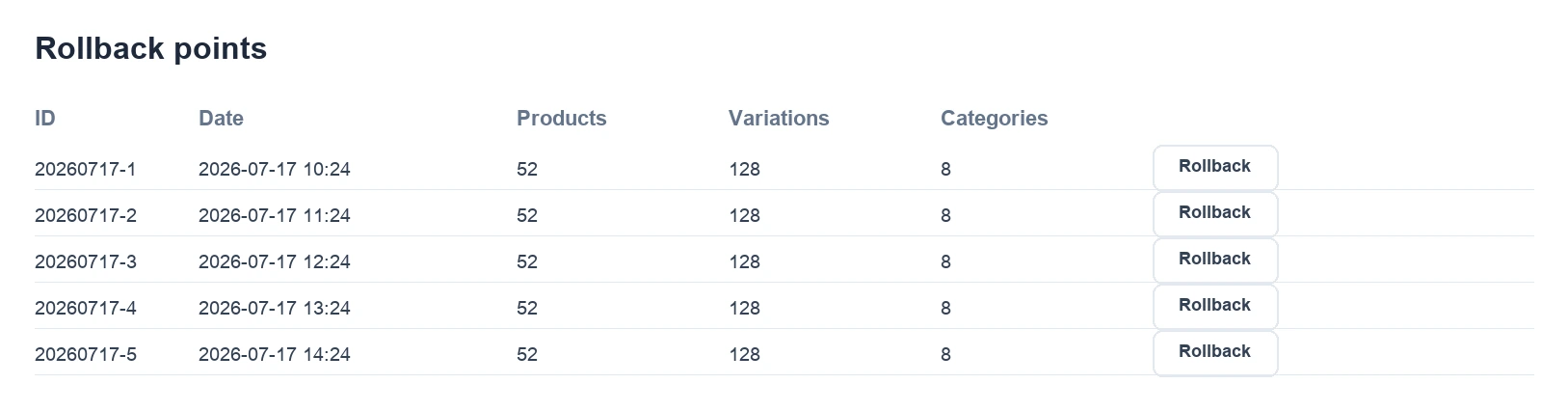Image resolution: width=1568 pixels, height=411 pixels.
Task: Select ID cell 20260717-2
Action: [86, 215]
